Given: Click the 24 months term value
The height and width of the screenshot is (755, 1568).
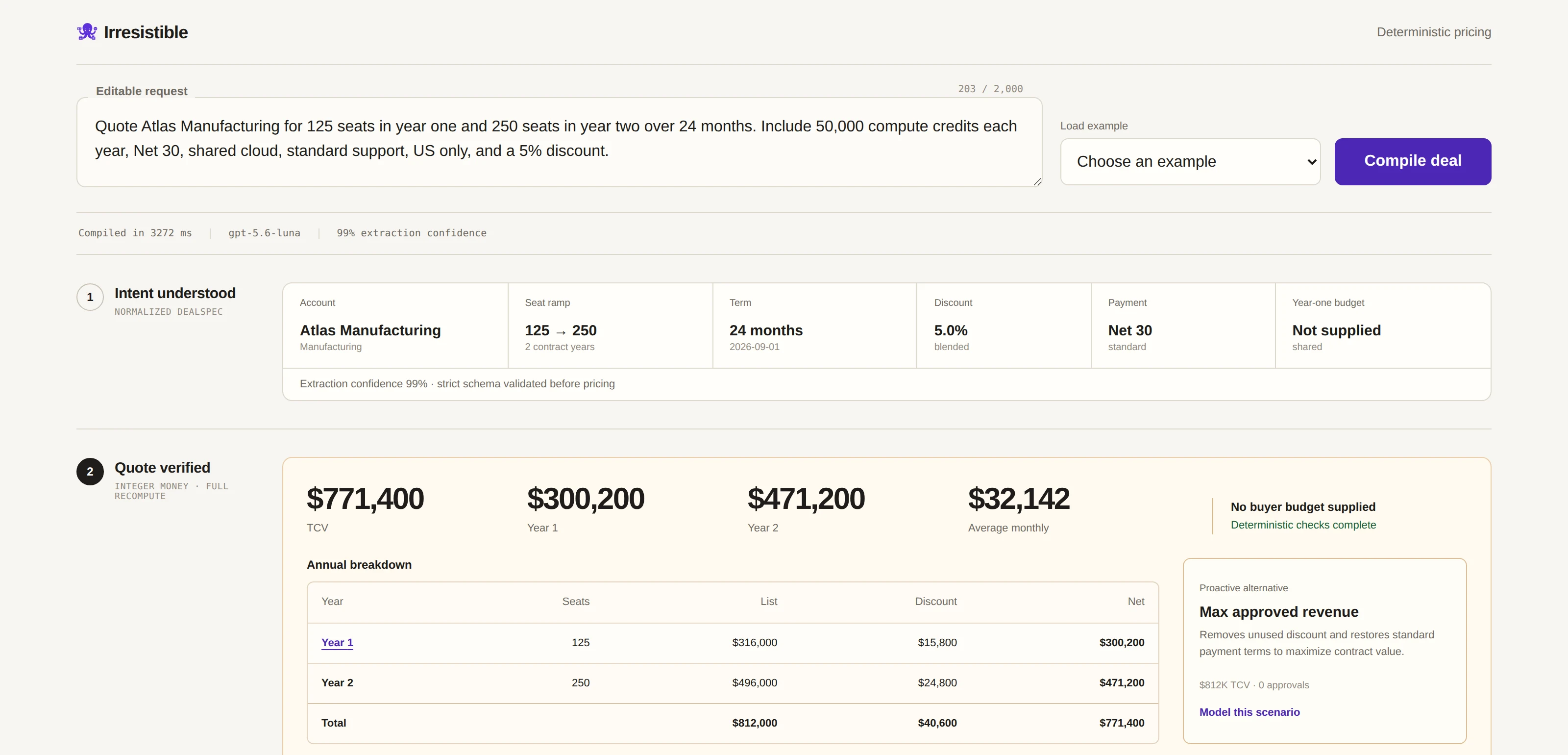Looking at the screenshot, I should tap(766, 330).
